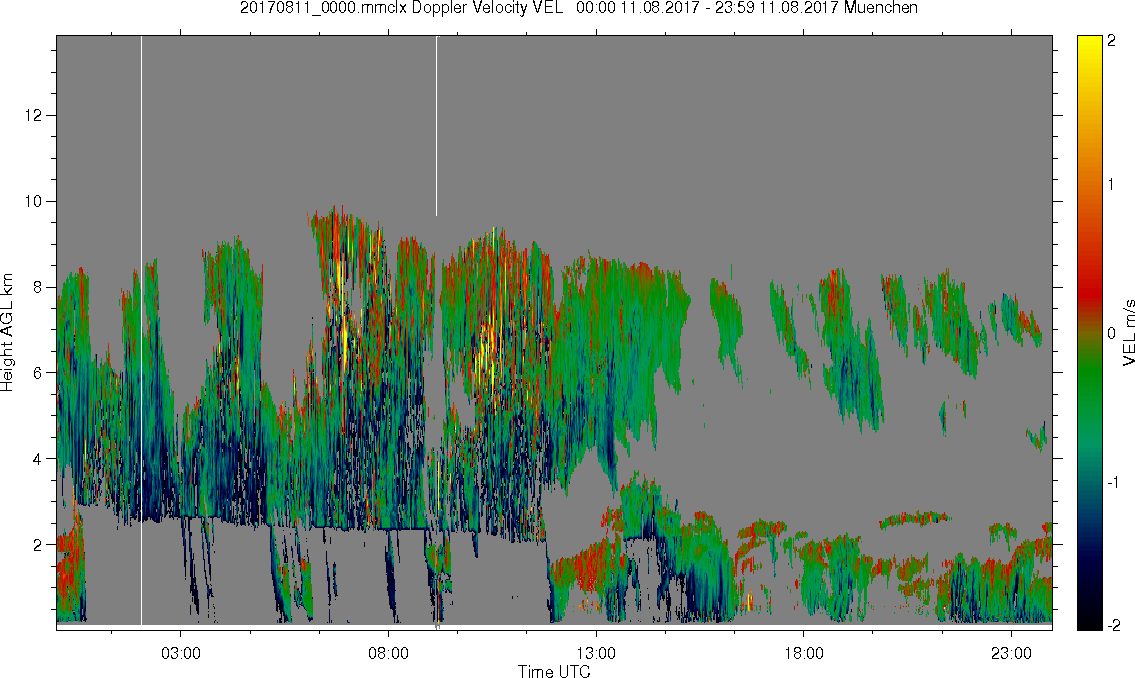Click the colorbar tick label '1'
Screen dimensions: 1135x678
(1111, 185)
